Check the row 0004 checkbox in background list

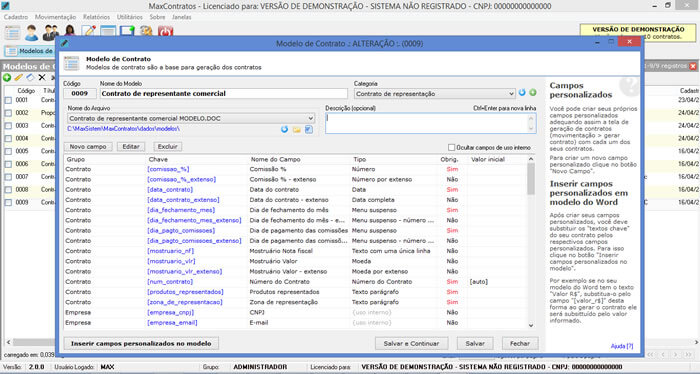tap(8, 139)
